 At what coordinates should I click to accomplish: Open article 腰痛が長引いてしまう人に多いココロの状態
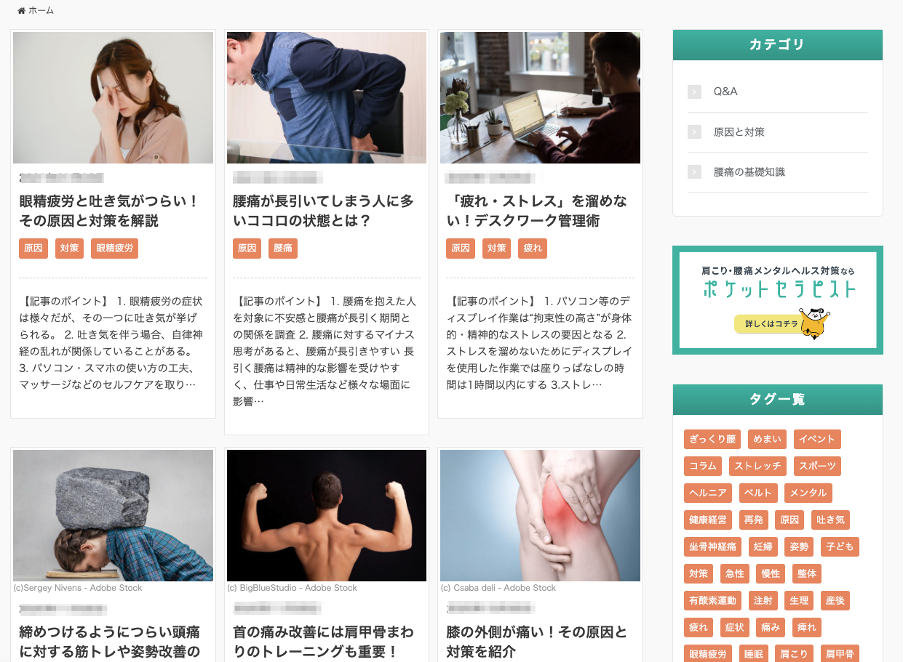(x=323, y=210)
